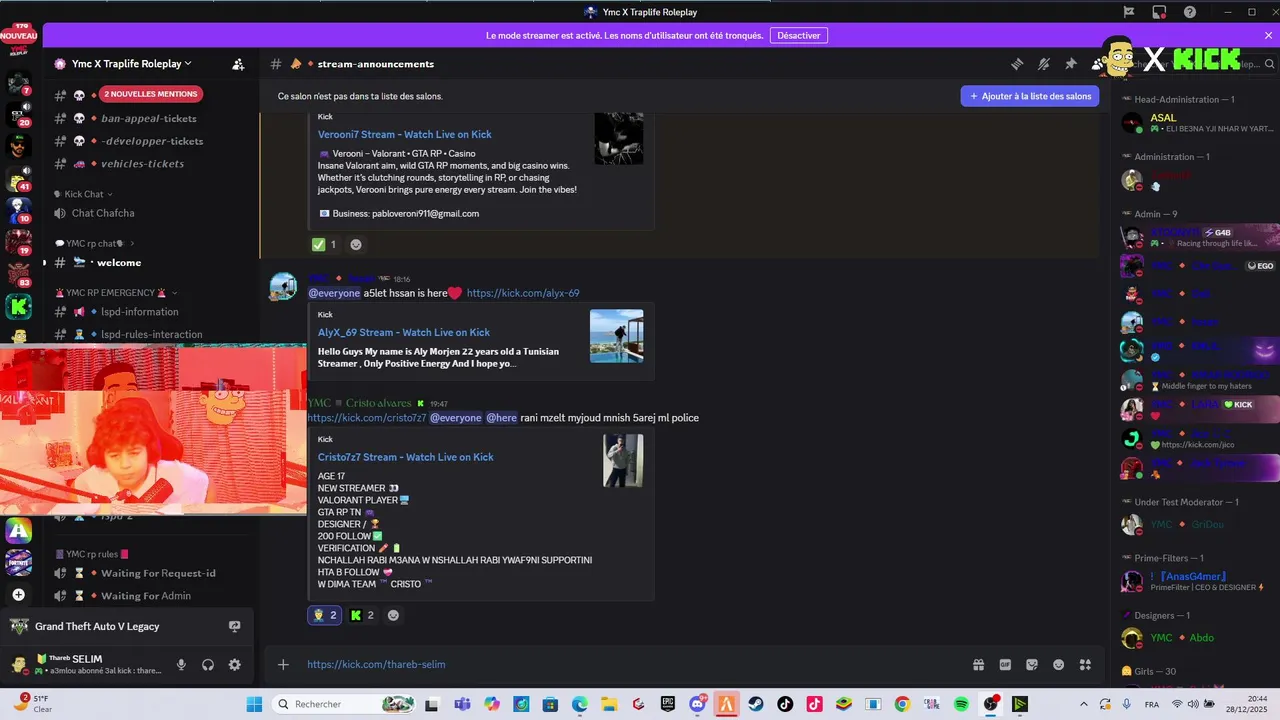Close the streamer mode banner
The height and width of the screenshot is (720, 1280).
coord(1269,35)
